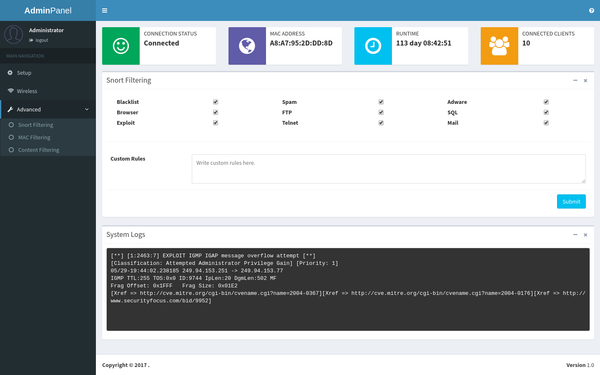Uncheck the Blacklist checkbox

[x=215, y=102]
